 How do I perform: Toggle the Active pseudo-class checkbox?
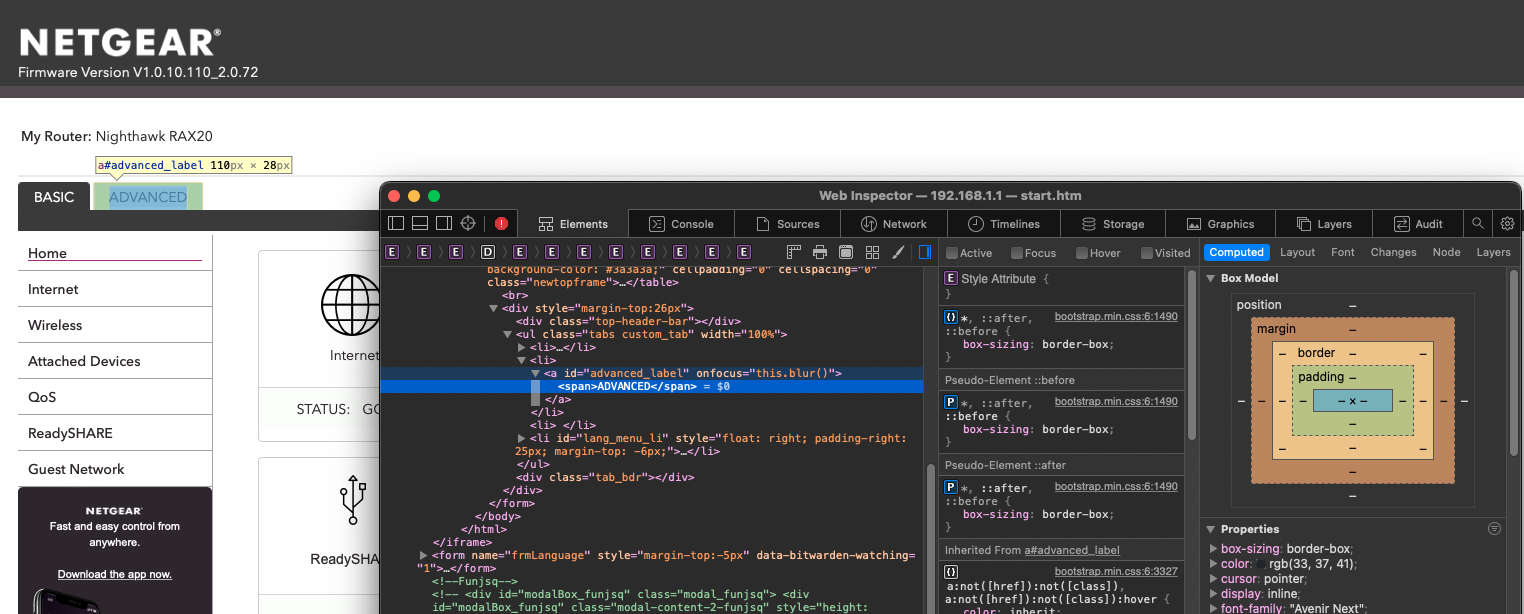pyautogui.click(x=952, y=253)
